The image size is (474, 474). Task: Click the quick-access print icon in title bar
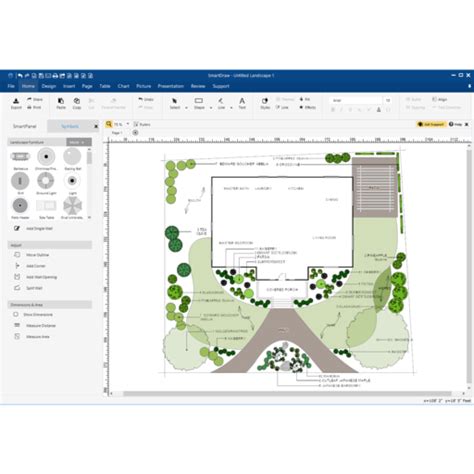click(x=55, y=76)
